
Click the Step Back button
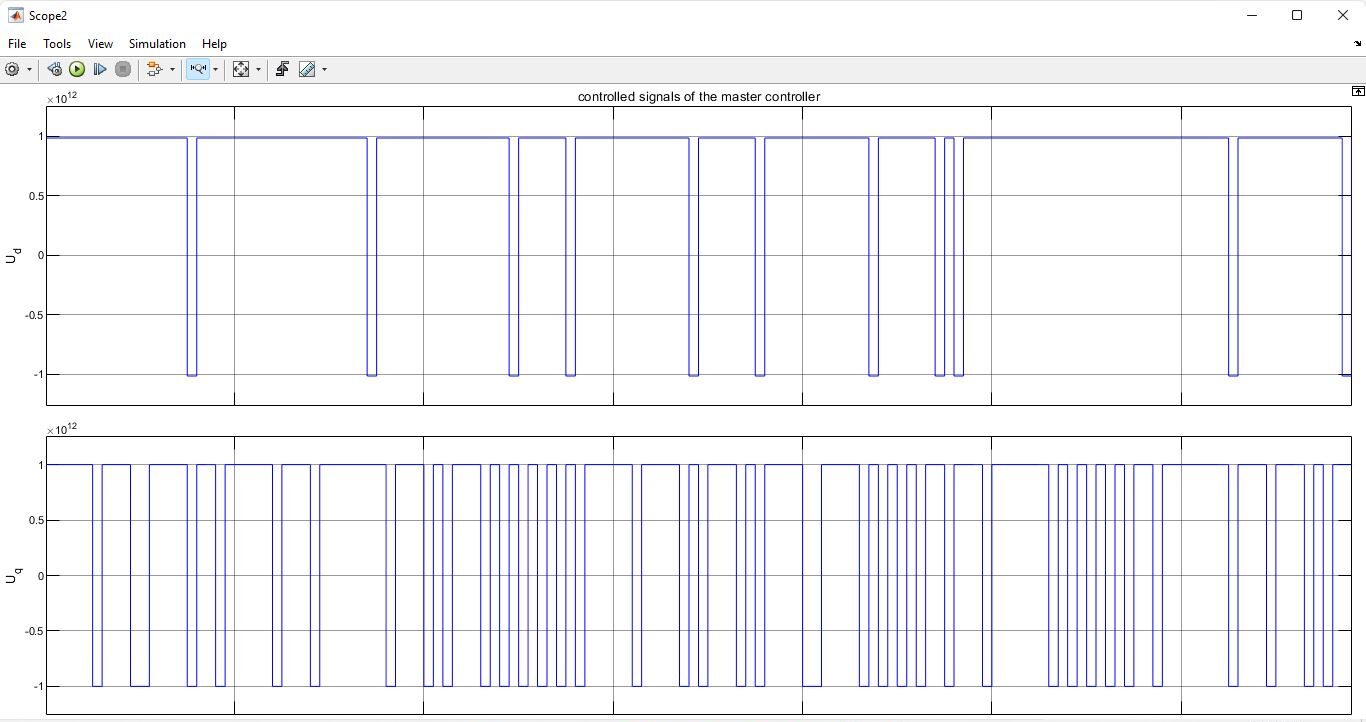tap(54, 69)
